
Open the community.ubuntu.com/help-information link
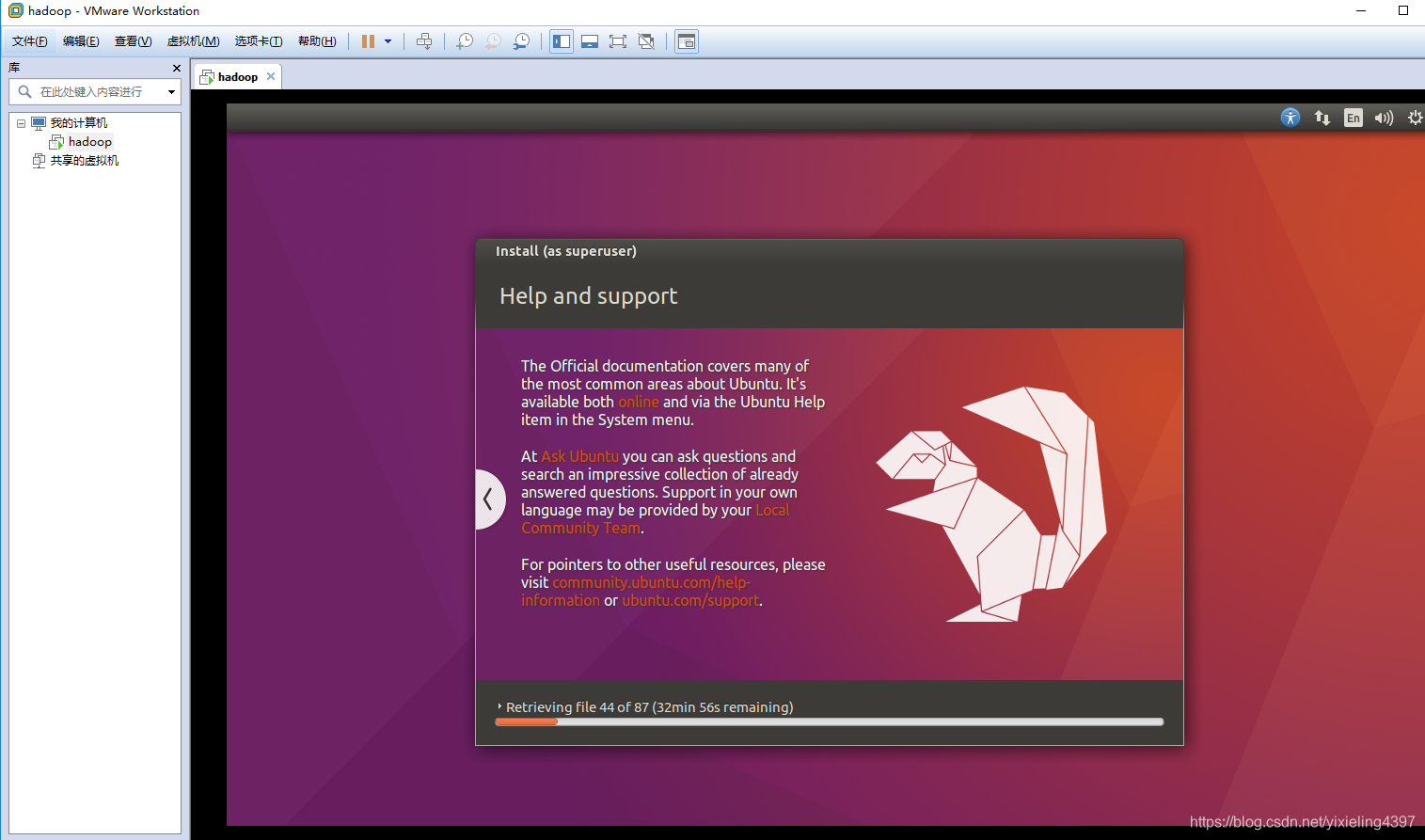(636, 592)
